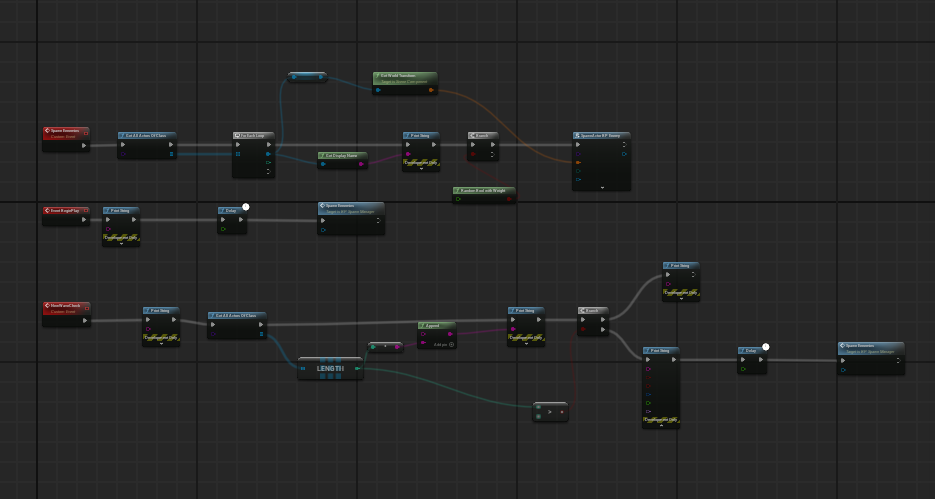Click the Target pin on Spawn Enemies call after BeginPlay
935x499 pixels.
(323, 230)
